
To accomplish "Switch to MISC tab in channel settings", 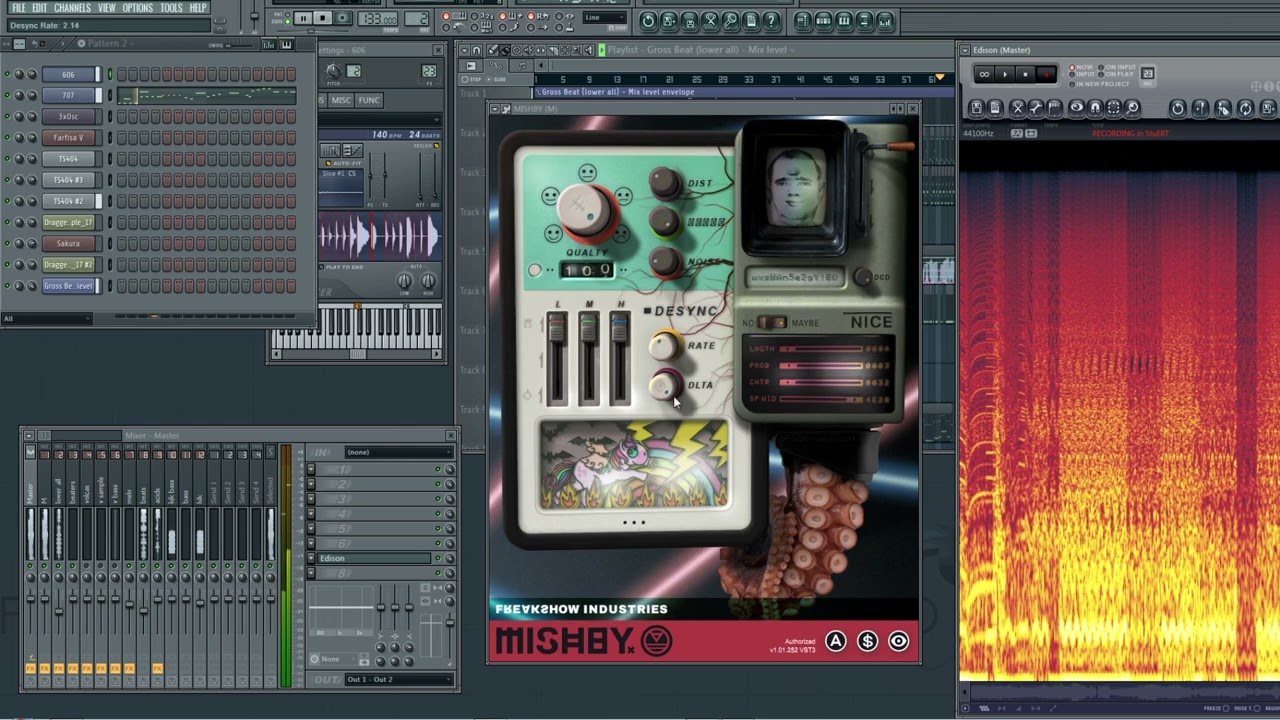I will coord(341,100).
